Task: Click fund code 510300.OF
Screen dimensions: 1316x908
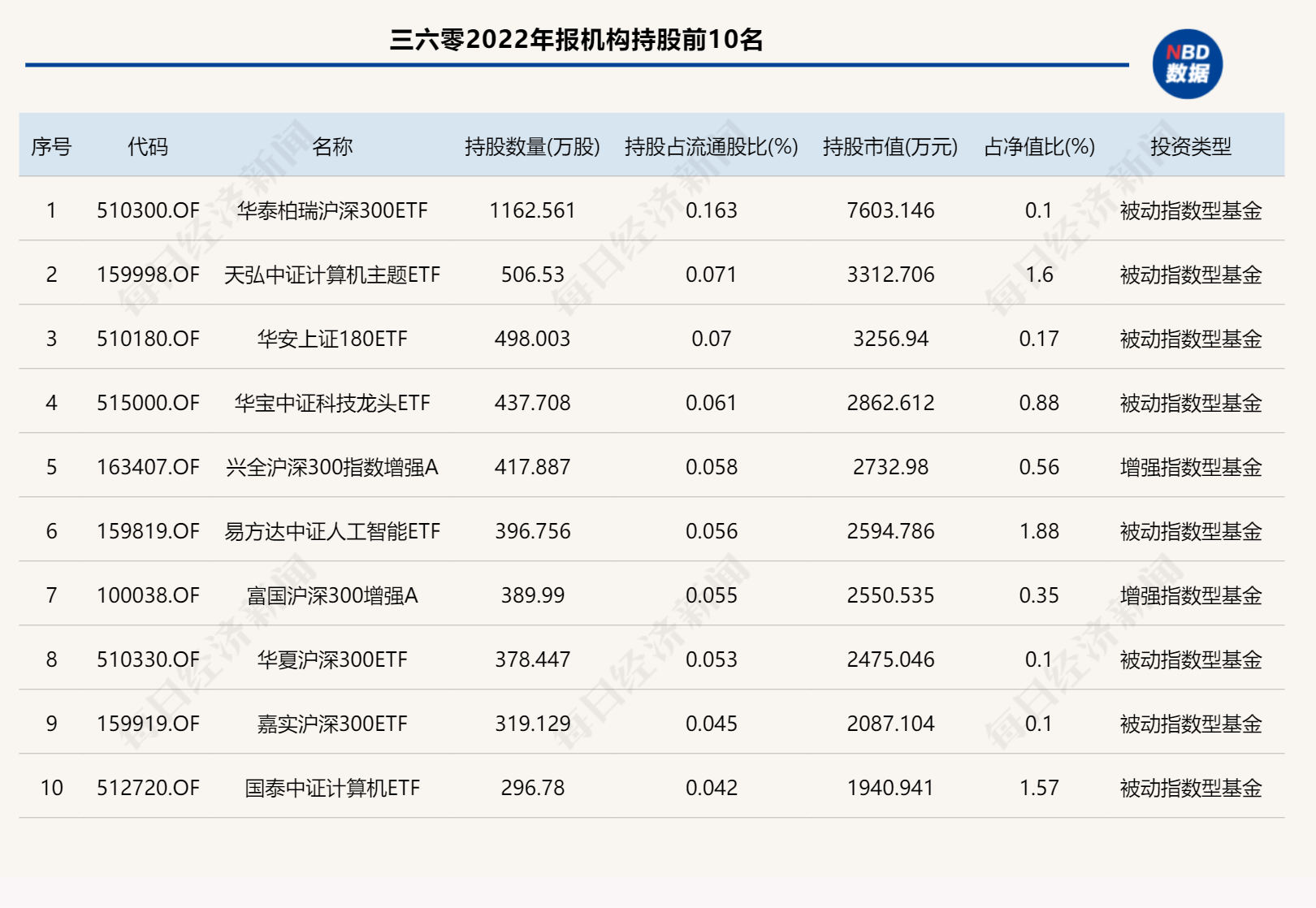Action: point(148,211)
